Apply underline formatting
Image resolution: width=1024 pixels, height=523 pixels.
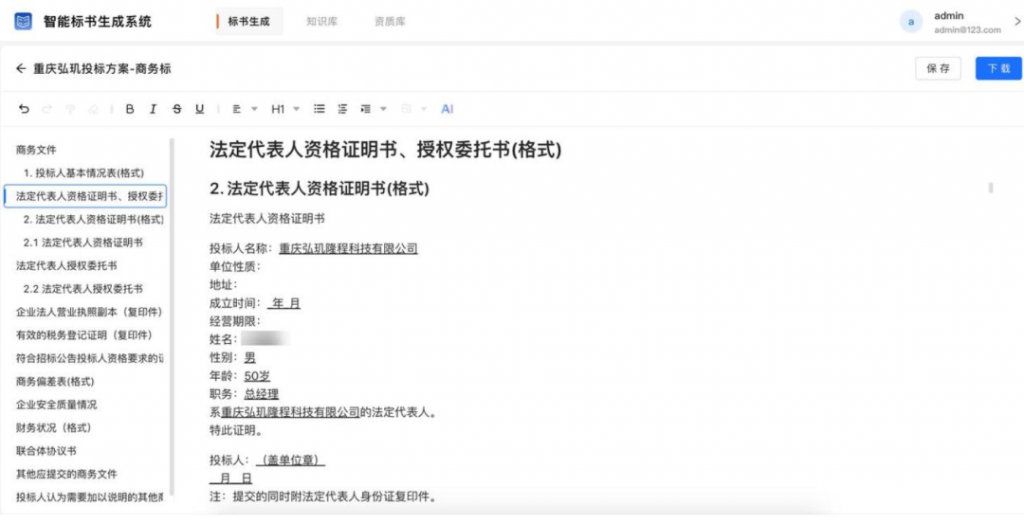tap(200, 109)
